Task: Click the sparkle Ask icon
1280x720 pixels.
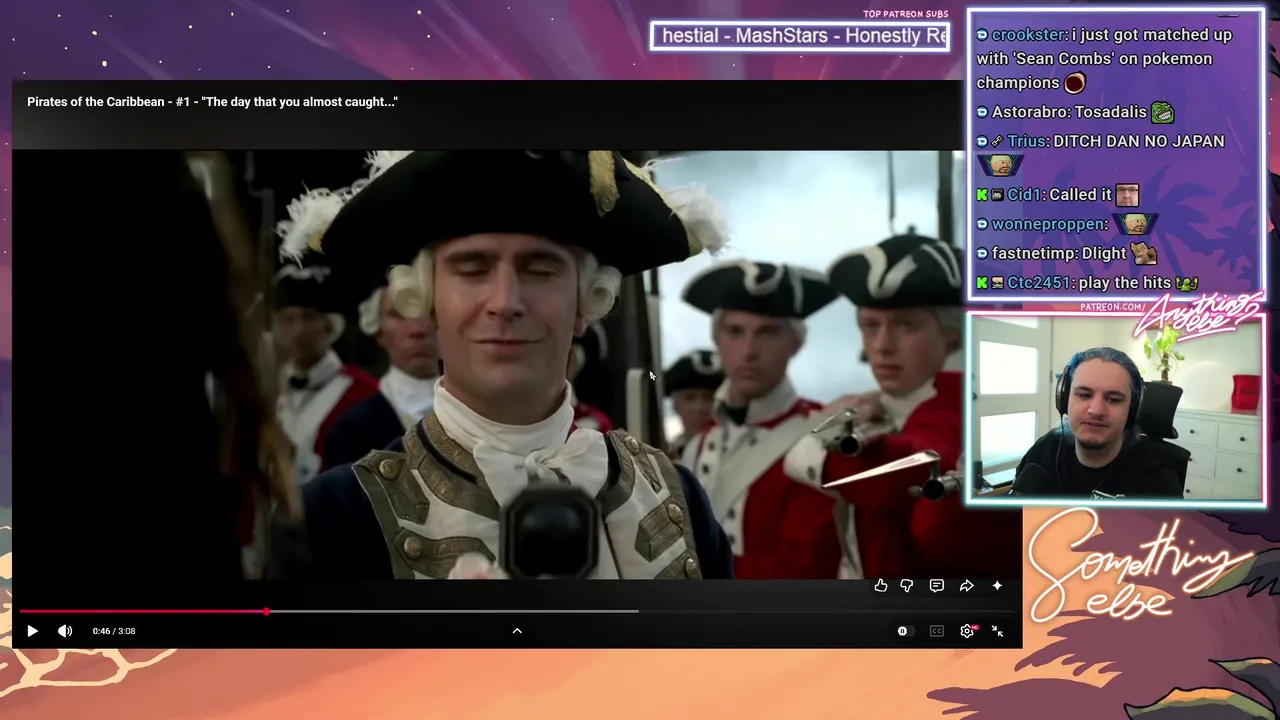Action: click(997, 586)
